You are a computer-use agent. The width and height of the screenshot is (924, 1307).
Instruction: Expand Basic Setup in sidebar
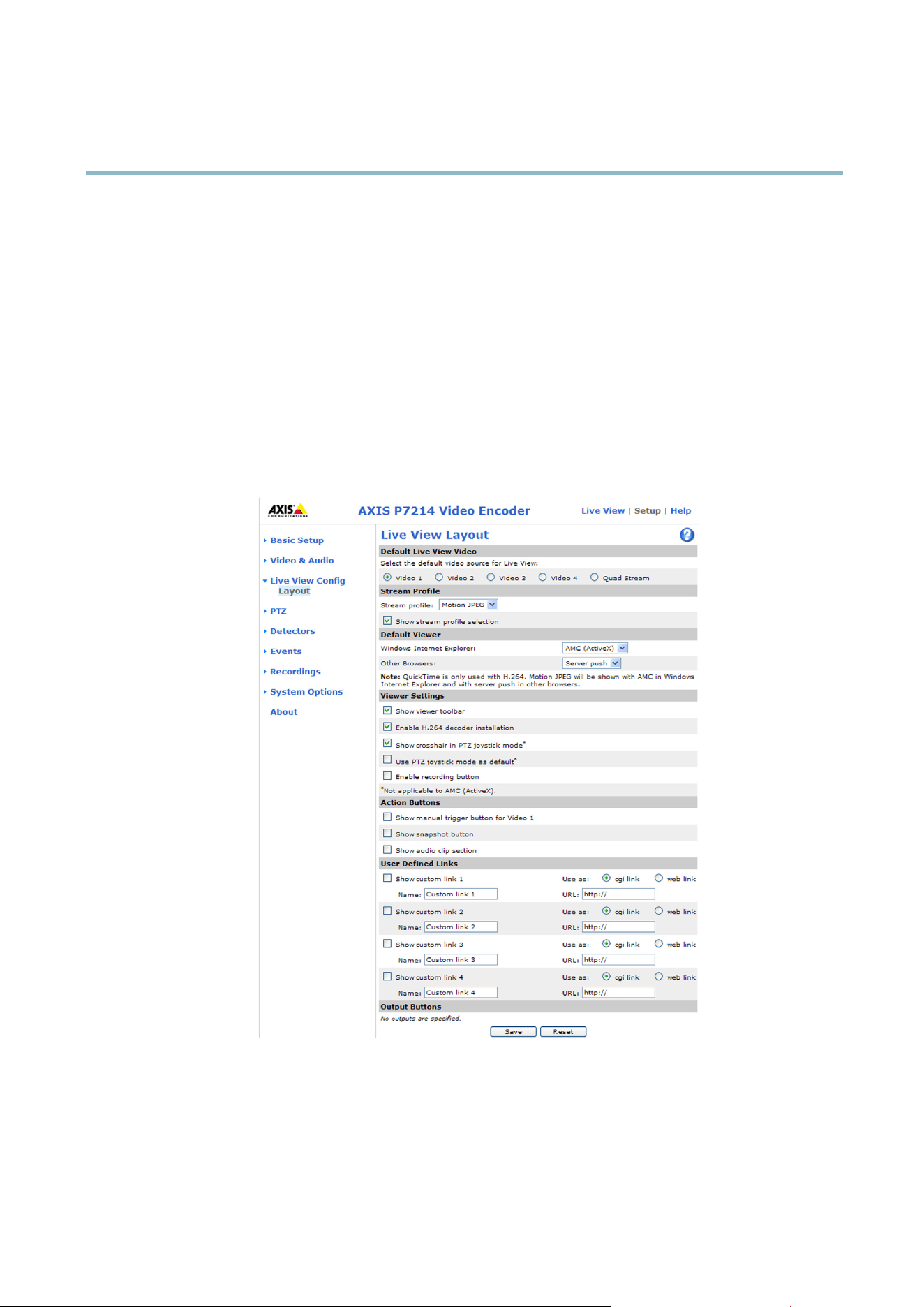297,540
